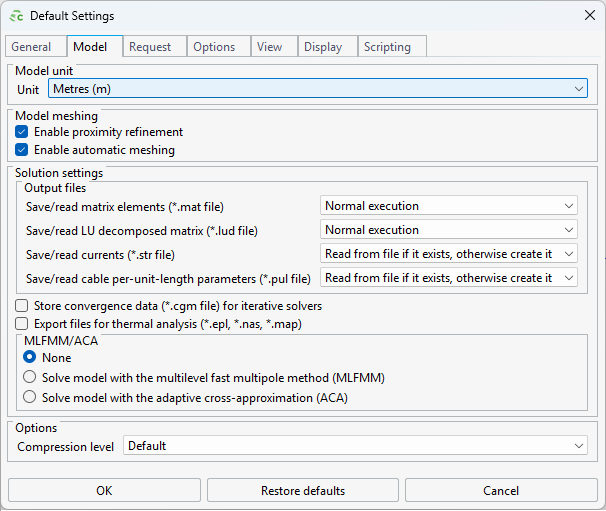Expand the Compression level dropdown
The width and height of the screenshot is (606, 511).
355,446
